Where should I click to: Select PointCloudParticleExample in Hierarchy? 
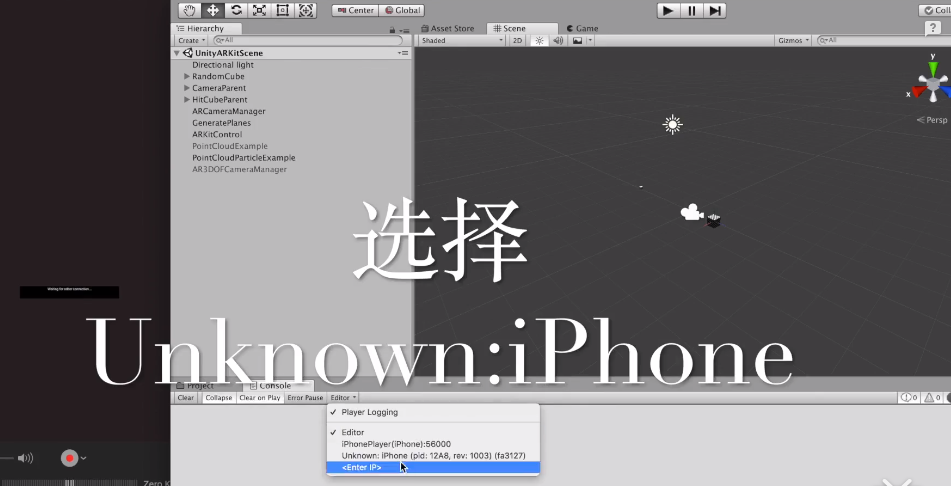click(x=244, y=157)
